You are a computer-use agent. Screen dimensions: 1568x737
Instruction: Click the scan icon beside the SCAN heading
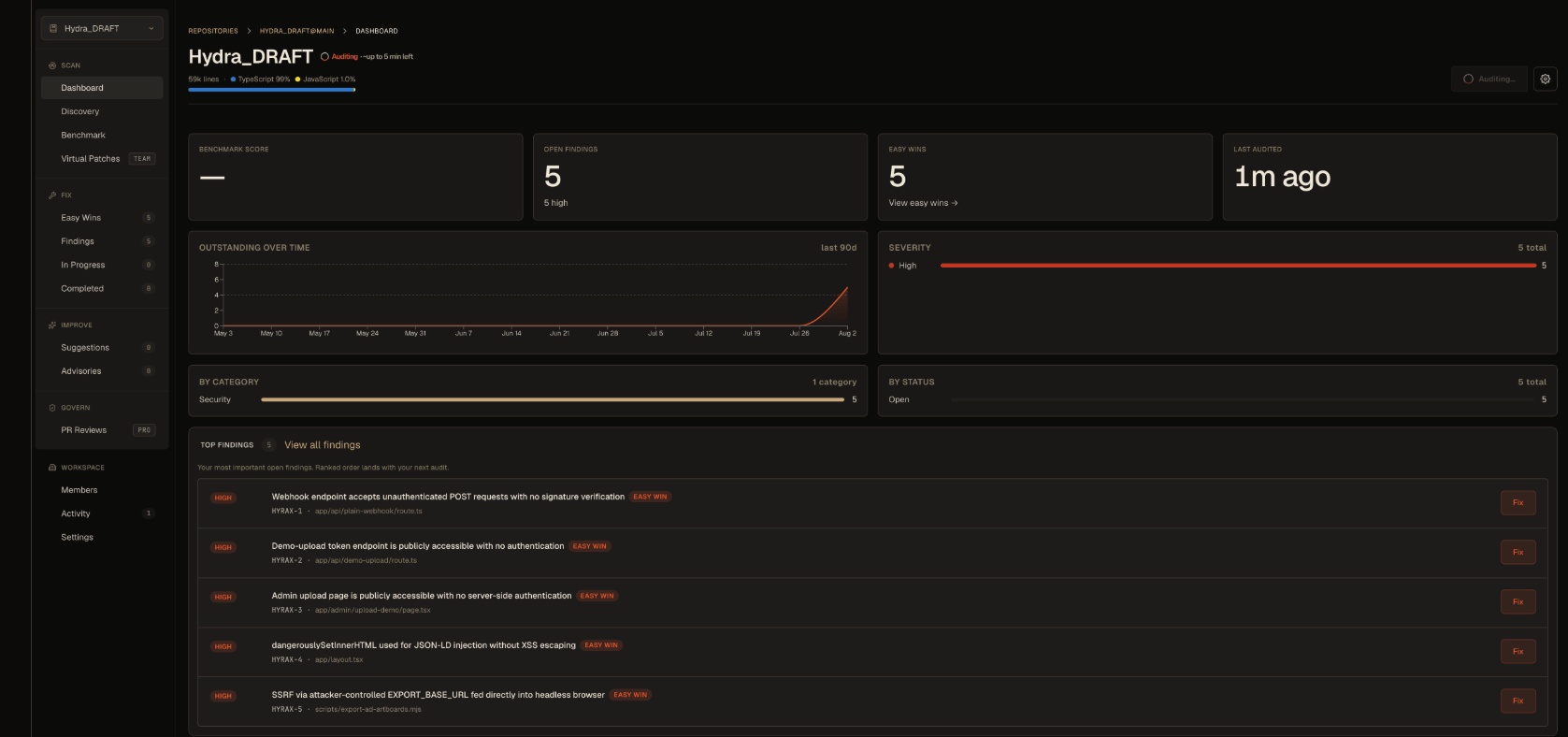52,65
